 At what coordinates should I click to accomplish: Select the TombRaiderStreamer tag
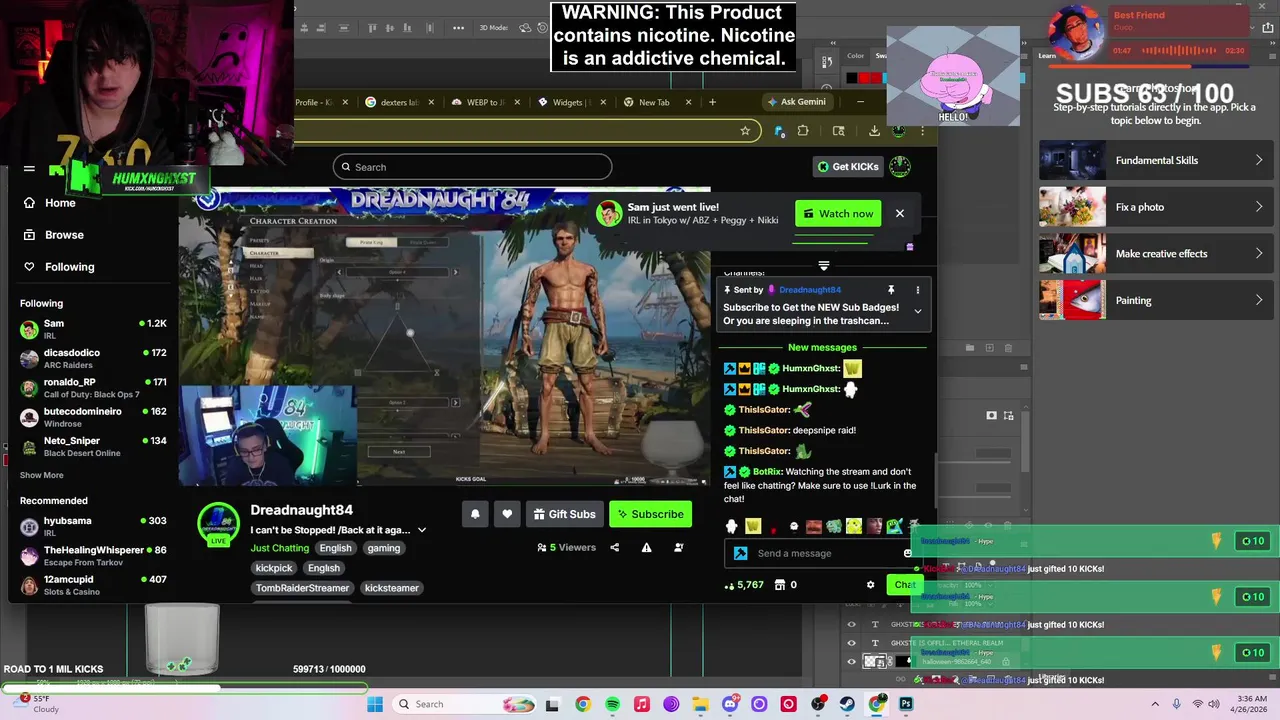[x=301, y=588]
